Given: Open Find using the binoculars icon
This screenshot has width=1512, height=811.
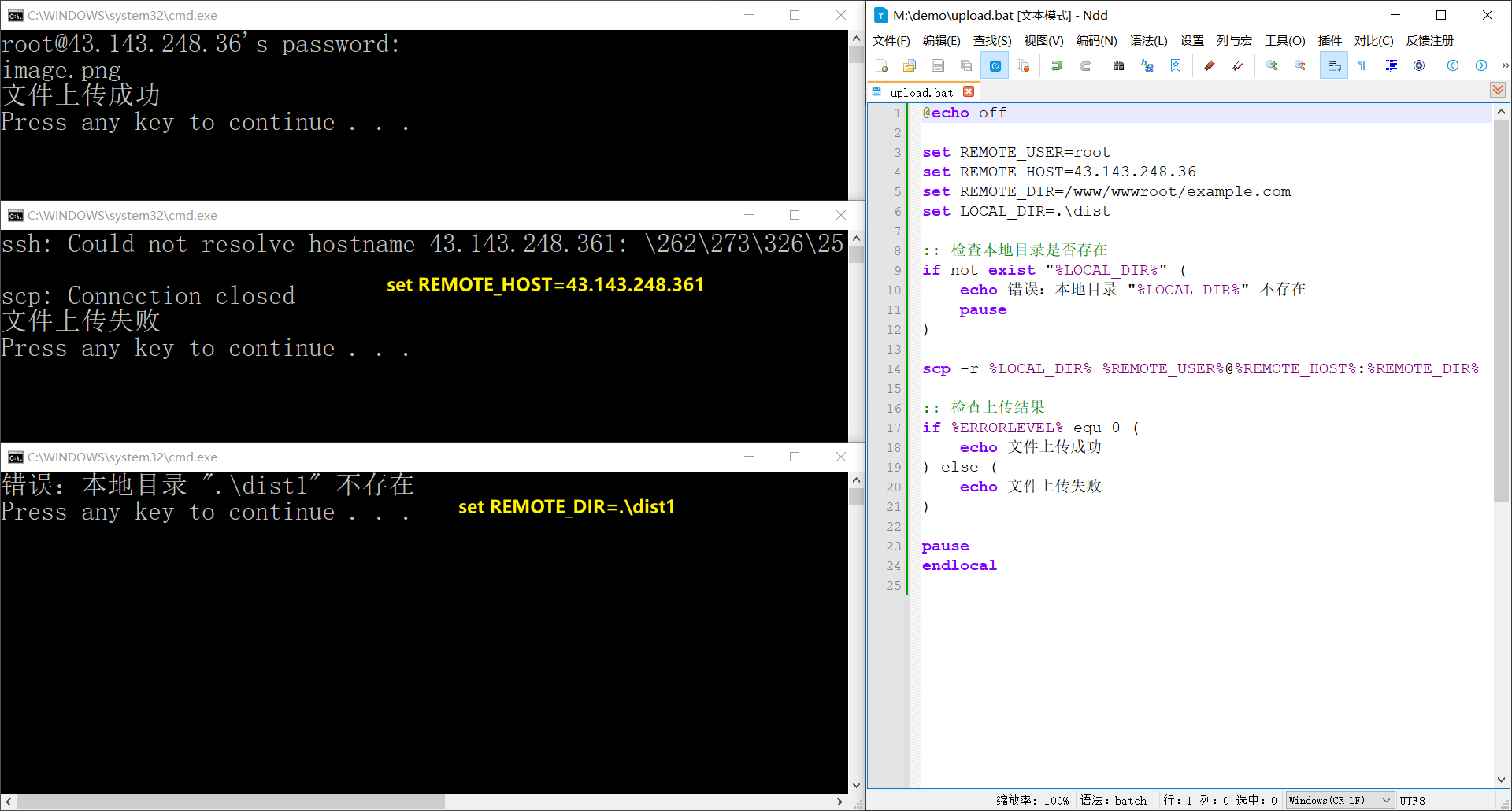Looking at the screenshot, I should [1118, 65].
